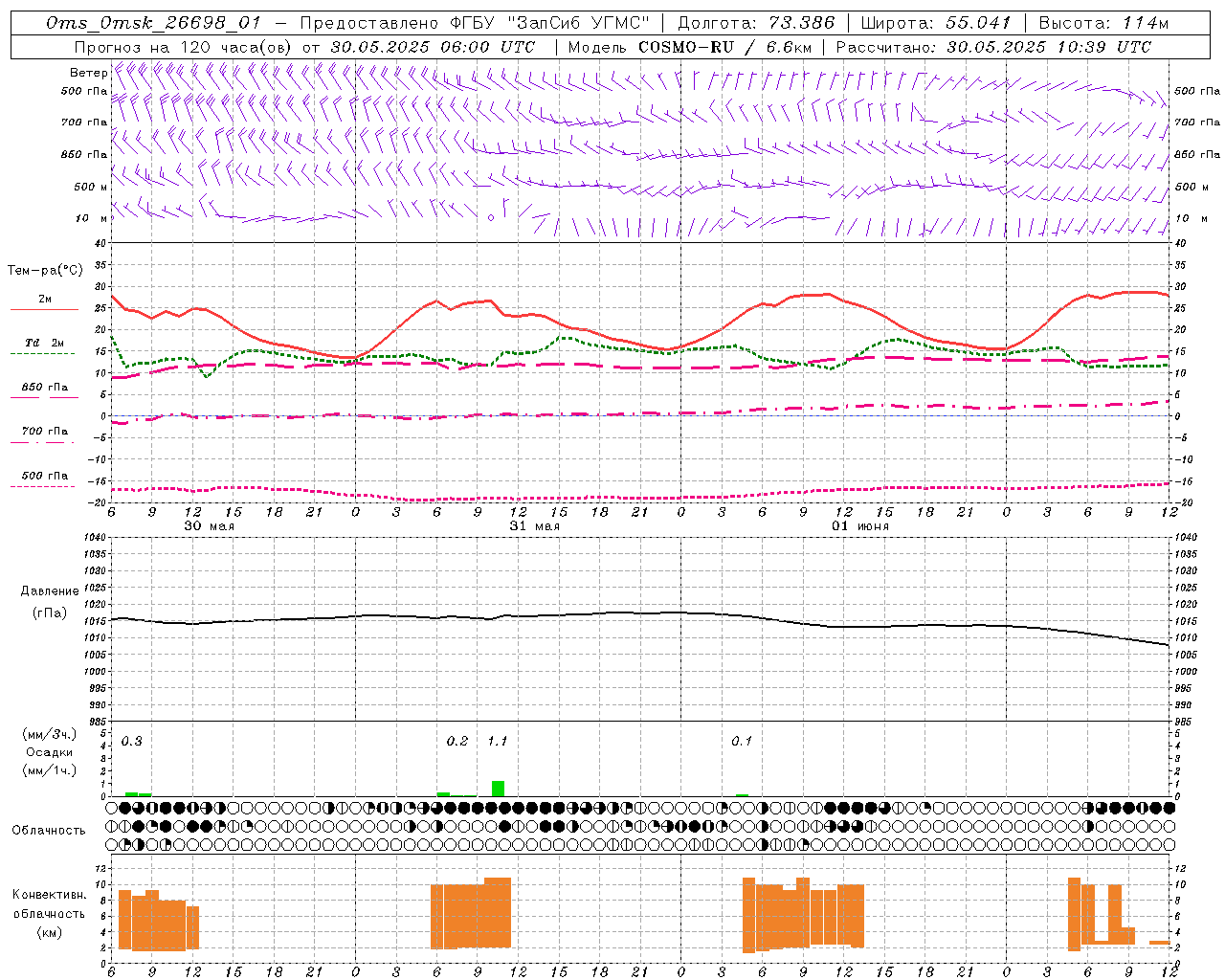This screenshot has height=980, width=1225.
Task: Click the Широта: 55.041 value
Action: pos(936,23)
